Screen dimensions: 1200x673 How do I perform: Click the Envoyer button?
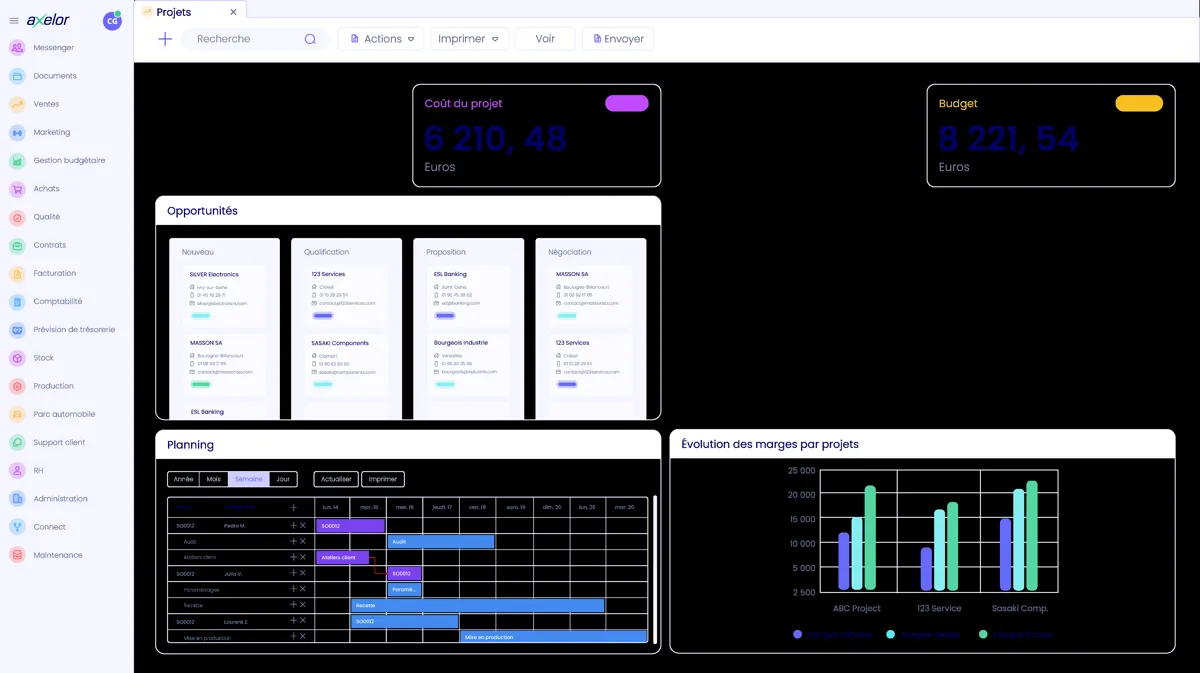[x=618, y=39]
